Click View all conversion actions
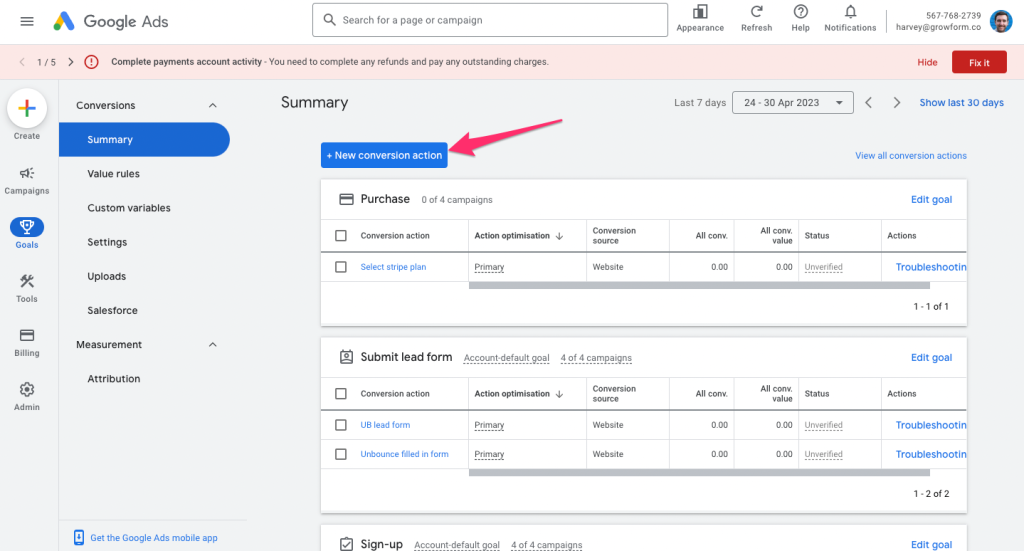Image resolution: width=1024 pixels, height=551 pixels. (x=911, y=155)
